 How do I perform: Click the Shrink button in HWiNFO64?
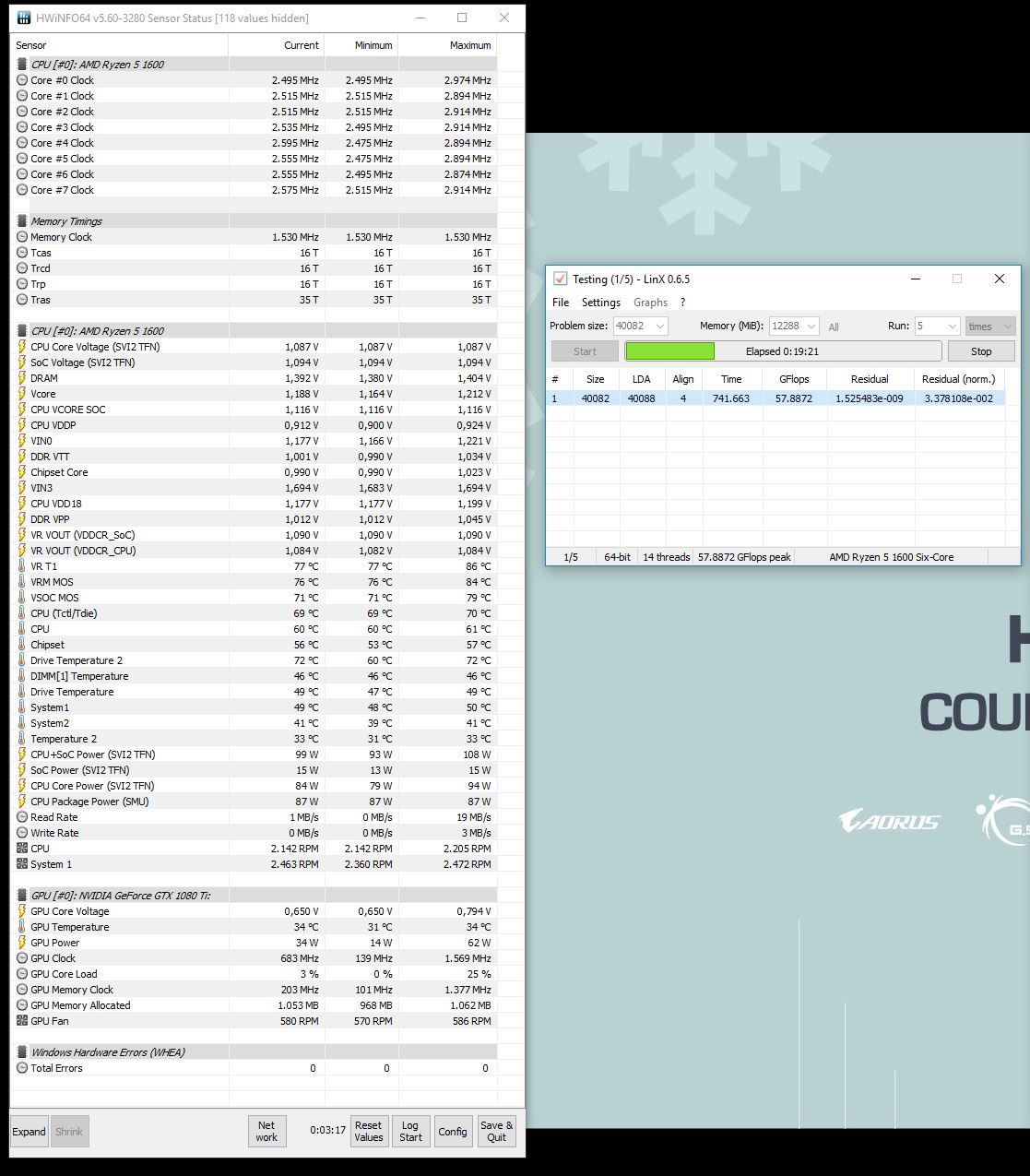tap(69, 1132)
